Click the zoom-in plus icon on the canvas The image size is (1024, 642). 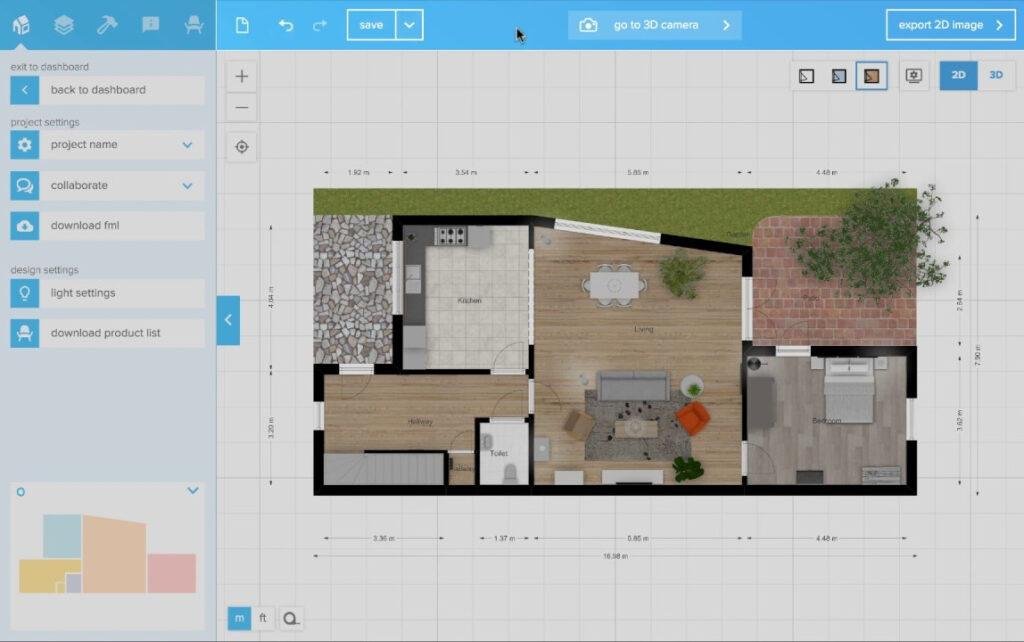coord(242,75)
